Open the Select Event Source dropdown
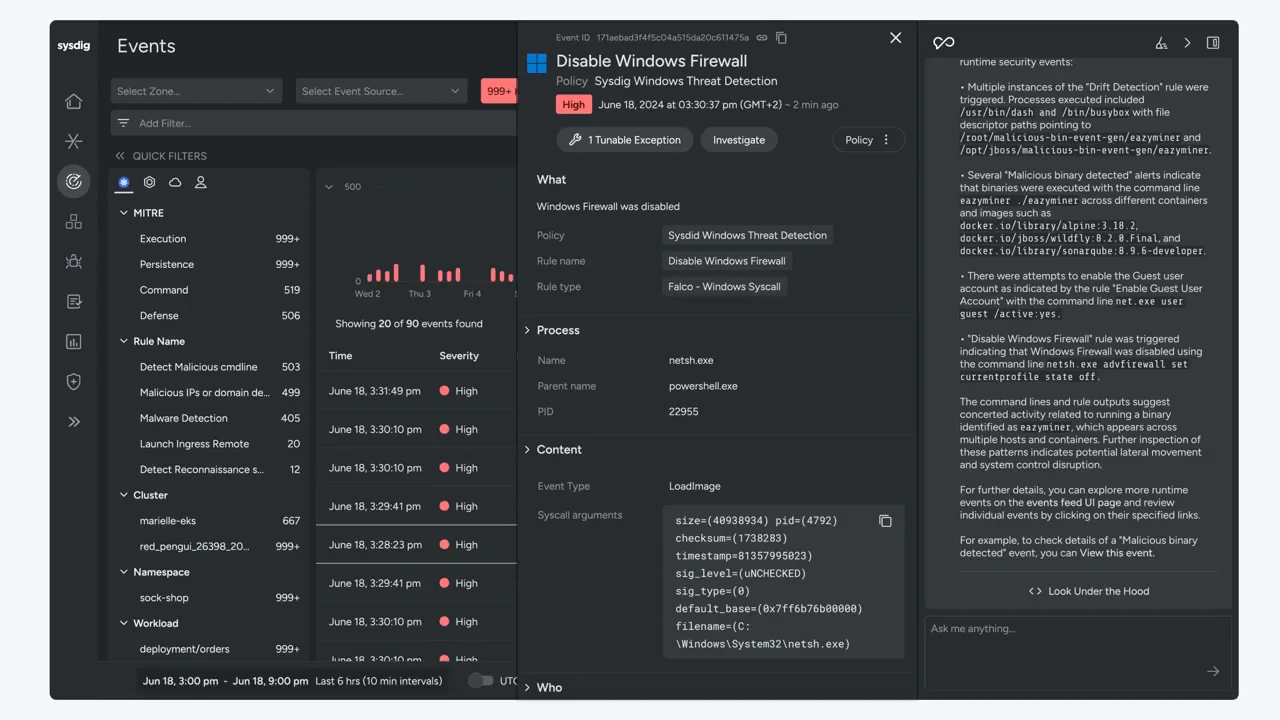Viewport: 1280px width, 720px height. (381, 91)
